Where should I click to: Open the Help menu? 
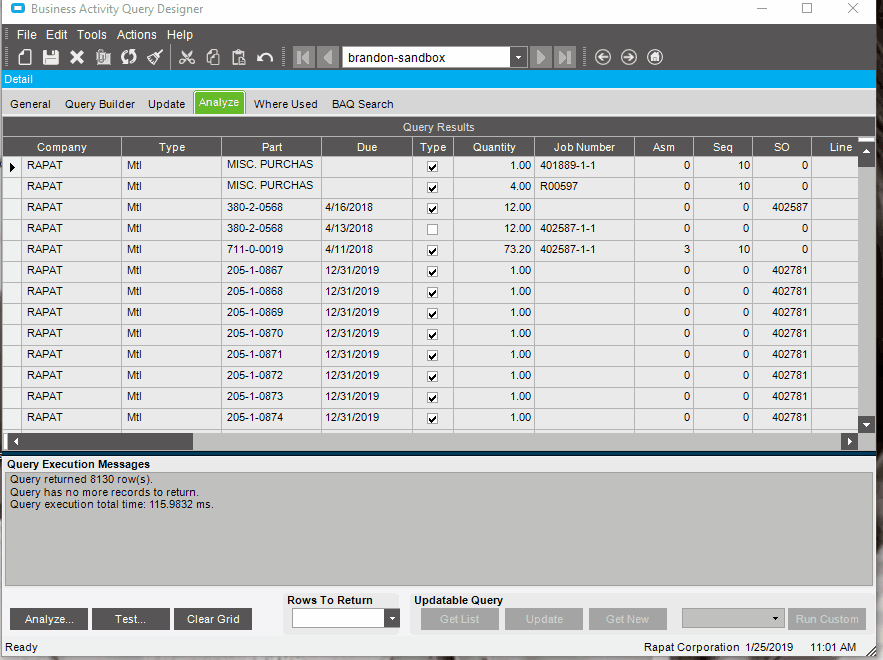[180, 35]
